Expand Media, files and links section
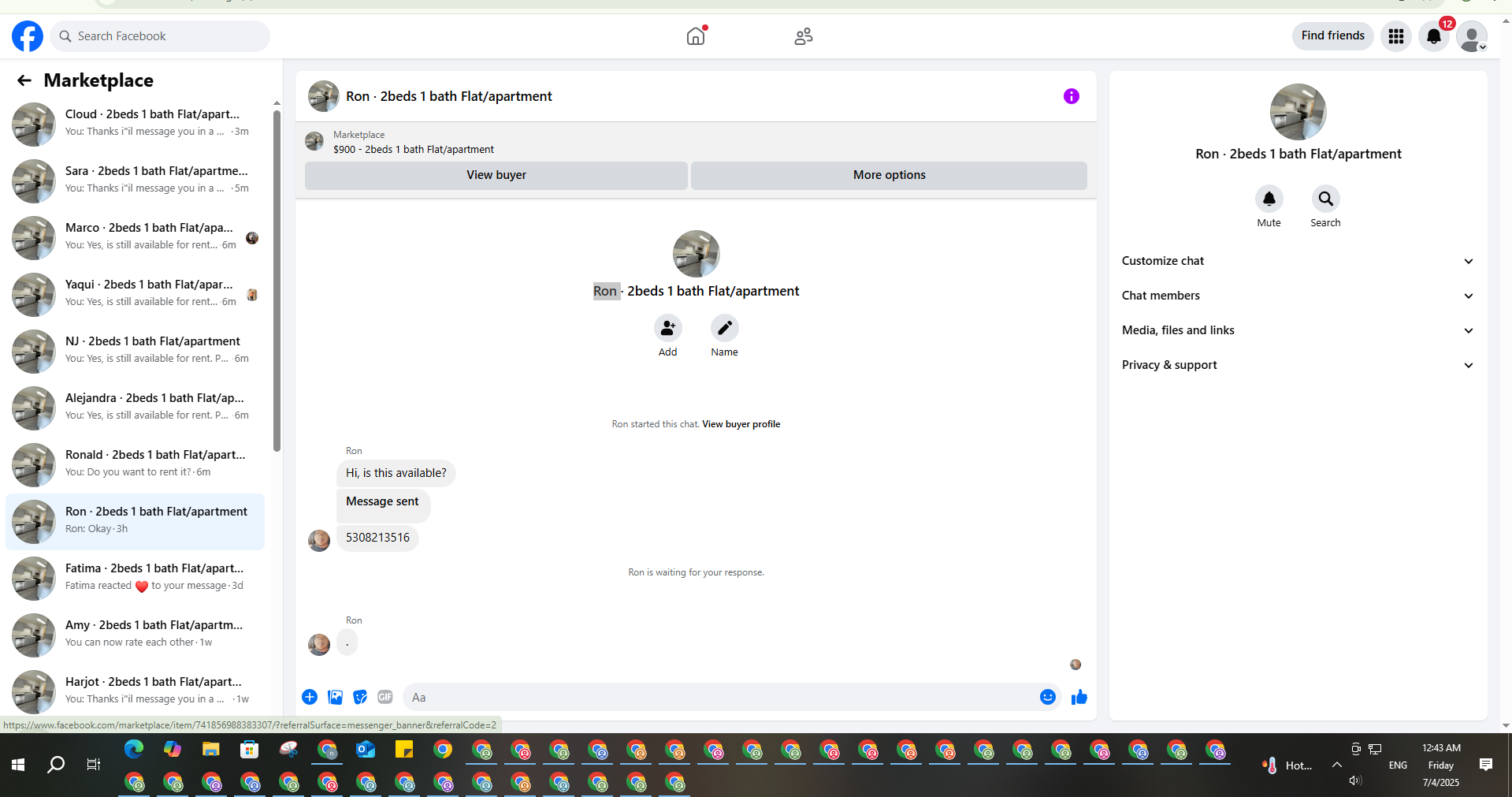 click(x=1298, y=330)
